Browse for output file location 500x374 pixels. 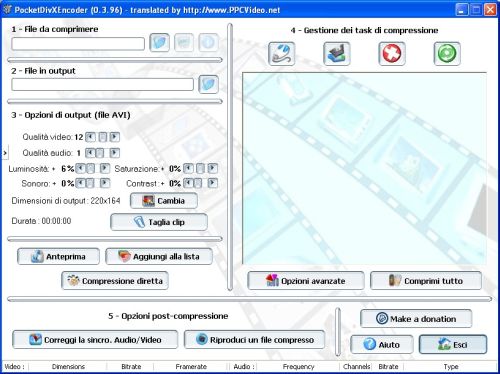(x=208, y=84)
